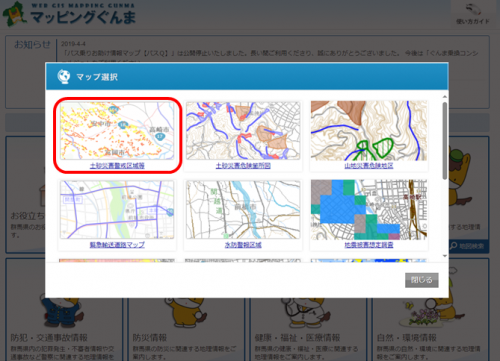Click the globe icon in the マップ選択 header

63,76
